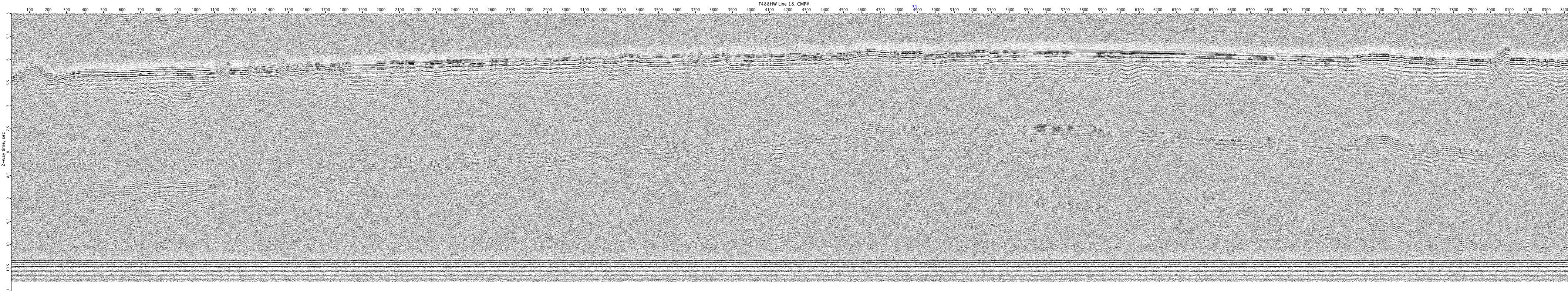Click the 3000 CMP axis label
Image resolution: width=1568 pixels, height=291 pixels.
point(566,10)
